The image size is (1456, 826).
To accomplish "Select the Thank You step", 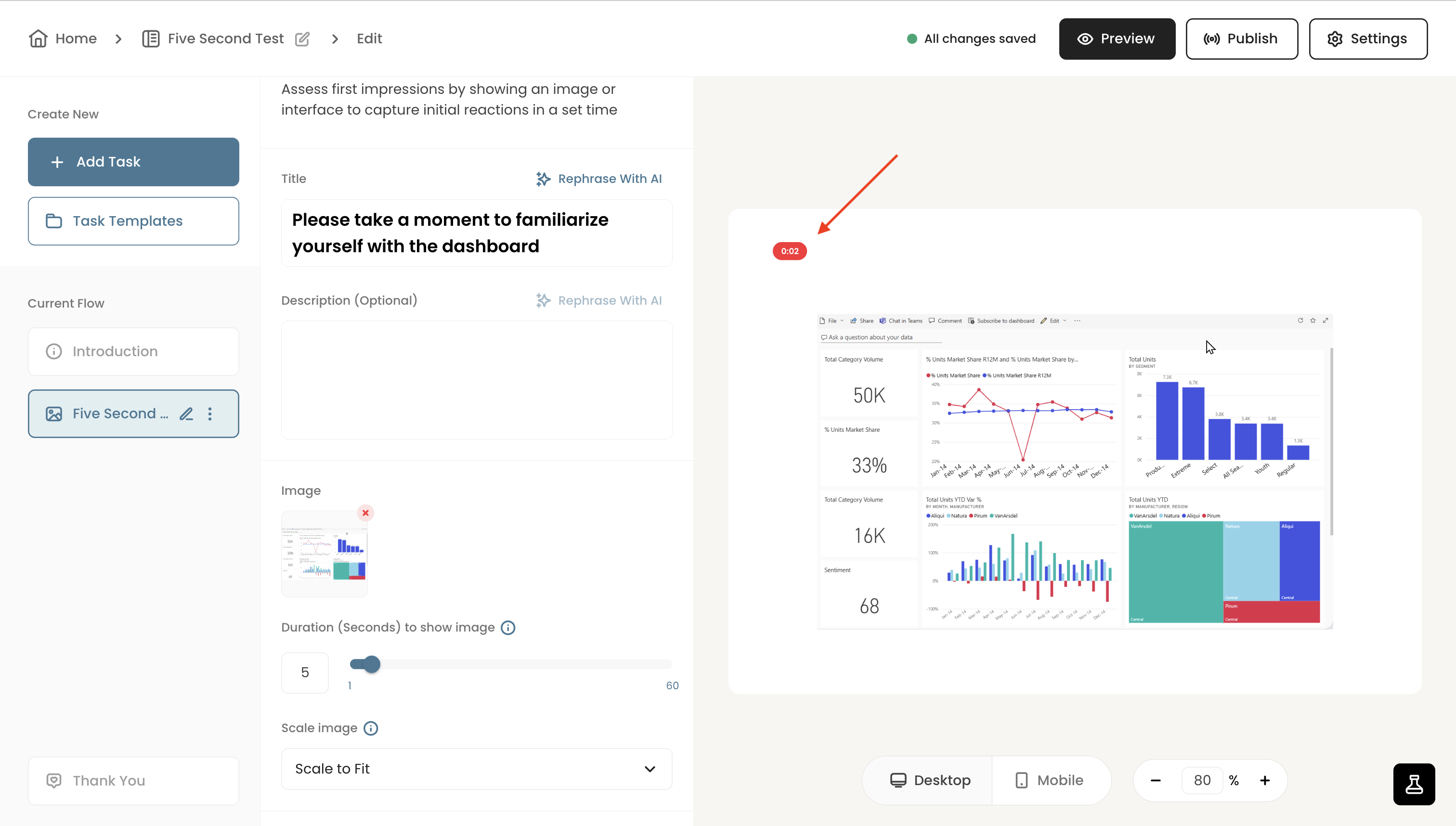I will 133,781.
